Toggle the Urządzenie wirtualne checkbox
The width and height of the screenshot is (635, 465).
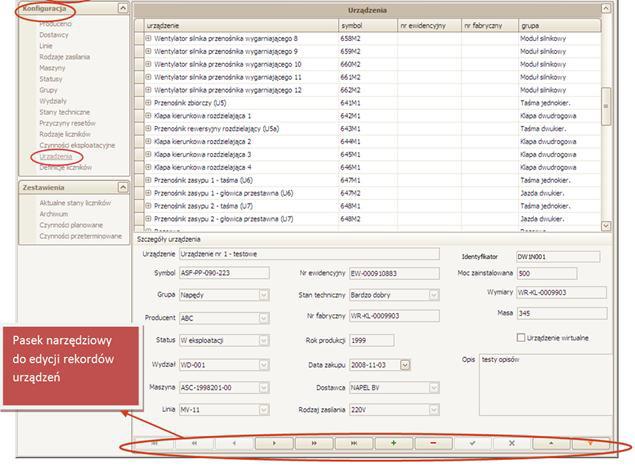coord(521,338)
